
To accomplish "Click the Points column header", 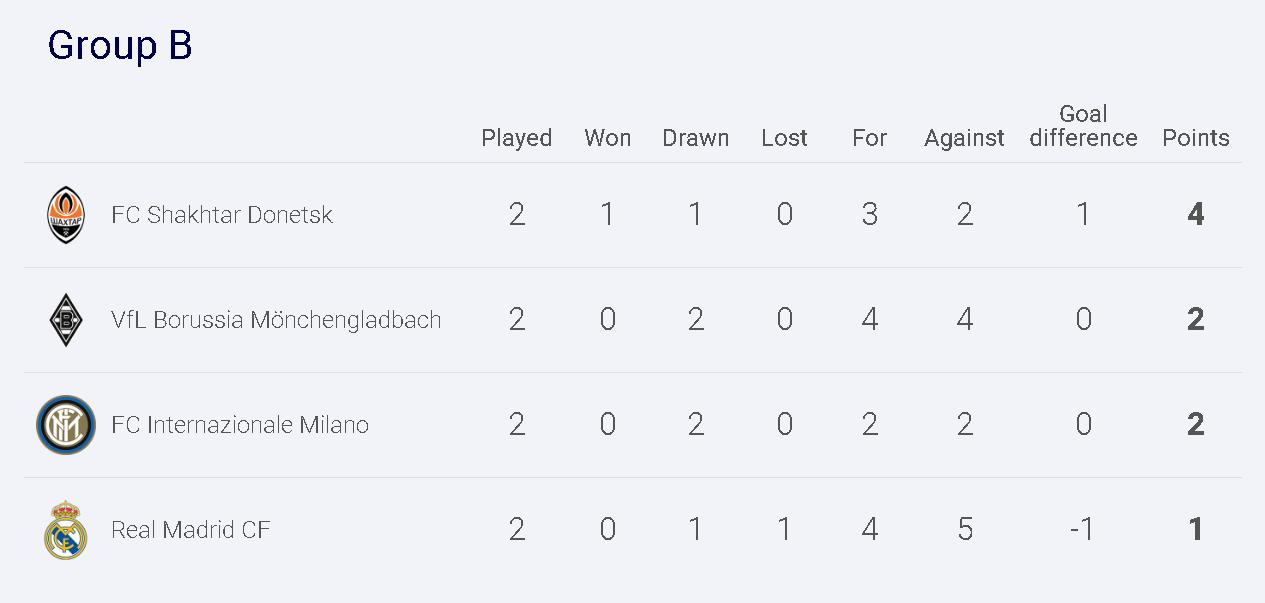I will [x=1196, y=138].
